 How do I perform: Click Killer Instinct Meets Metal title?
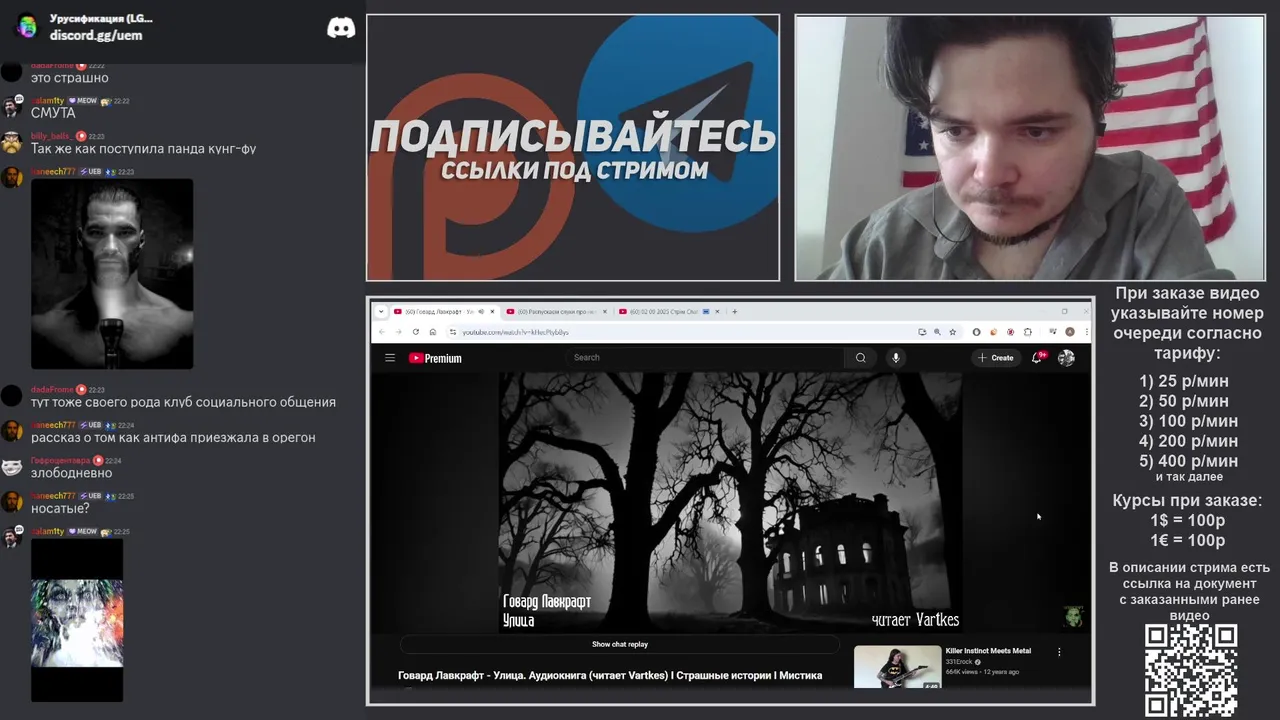click(988, 651)
